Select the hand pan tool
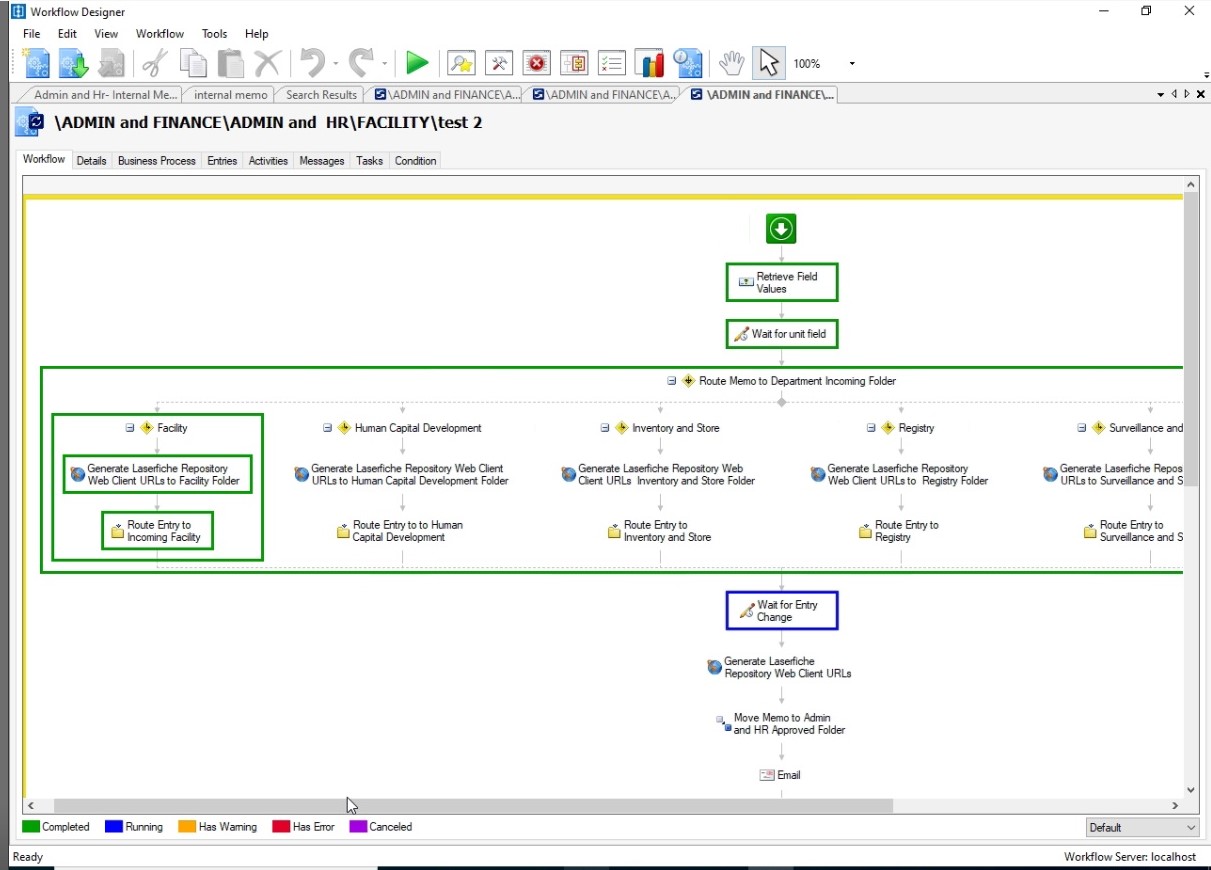Viewport: 1211px width, 870px height. tap(732, 63)
